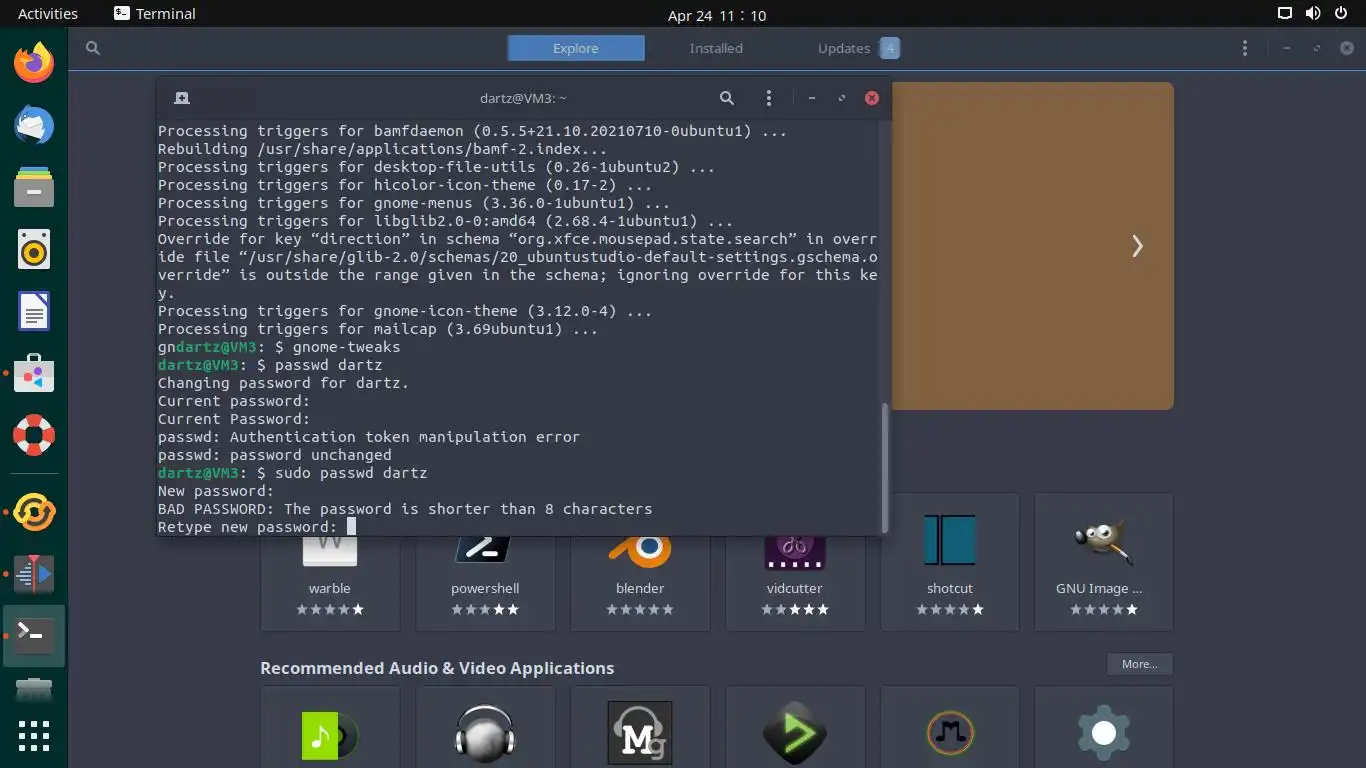This screenshot has width=1366, height=768.
Task: Open the Mg headphones app tile
Action: (640, 727)
